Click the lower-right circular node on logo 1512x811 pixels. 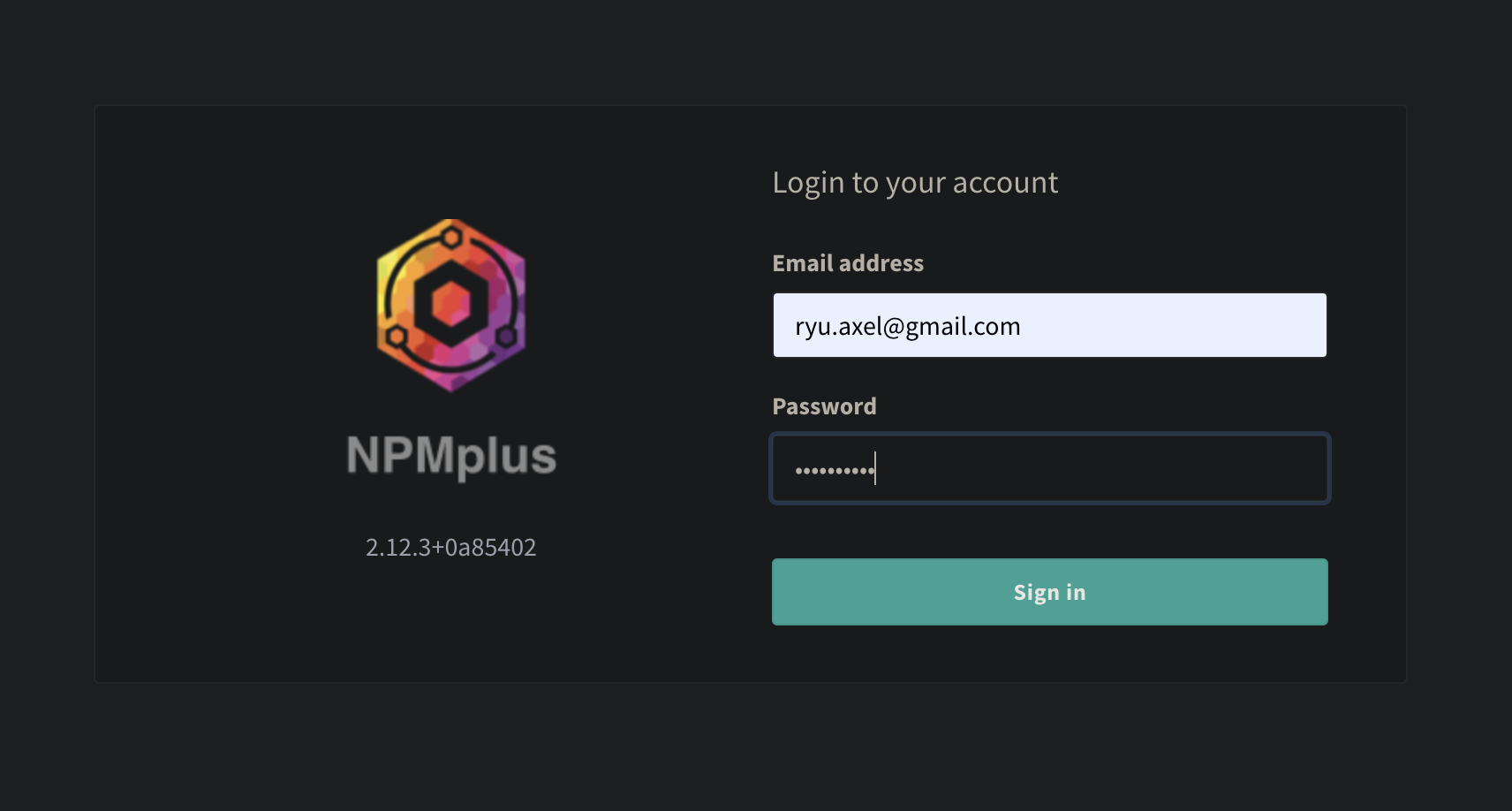point(506,336)
